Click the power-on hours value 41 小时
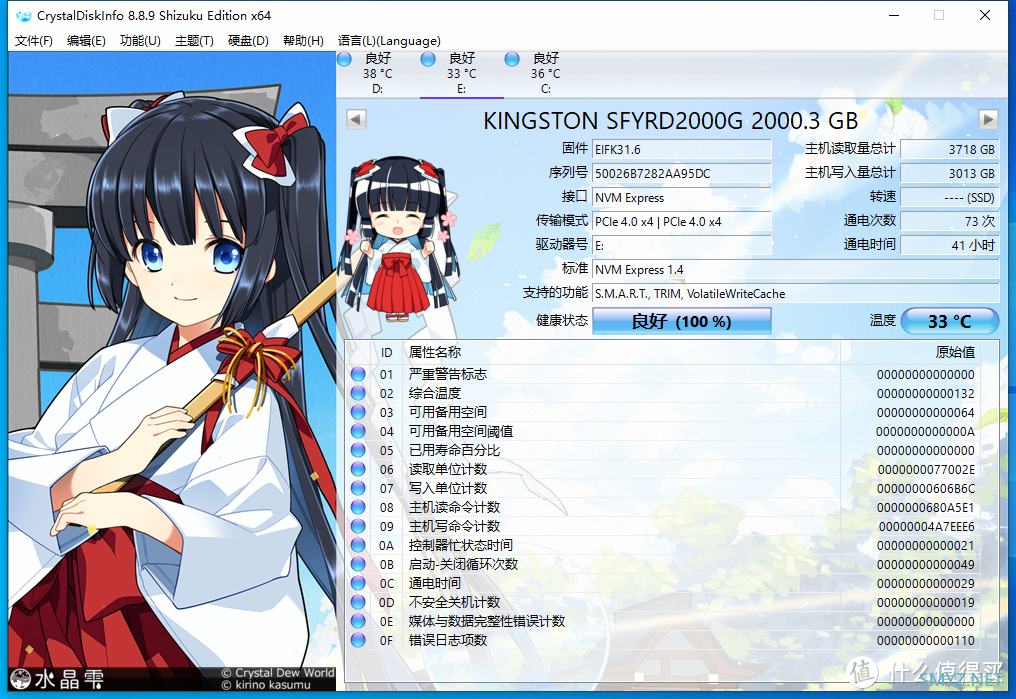Screen dimensions: 1016x699 pos(950,246)
